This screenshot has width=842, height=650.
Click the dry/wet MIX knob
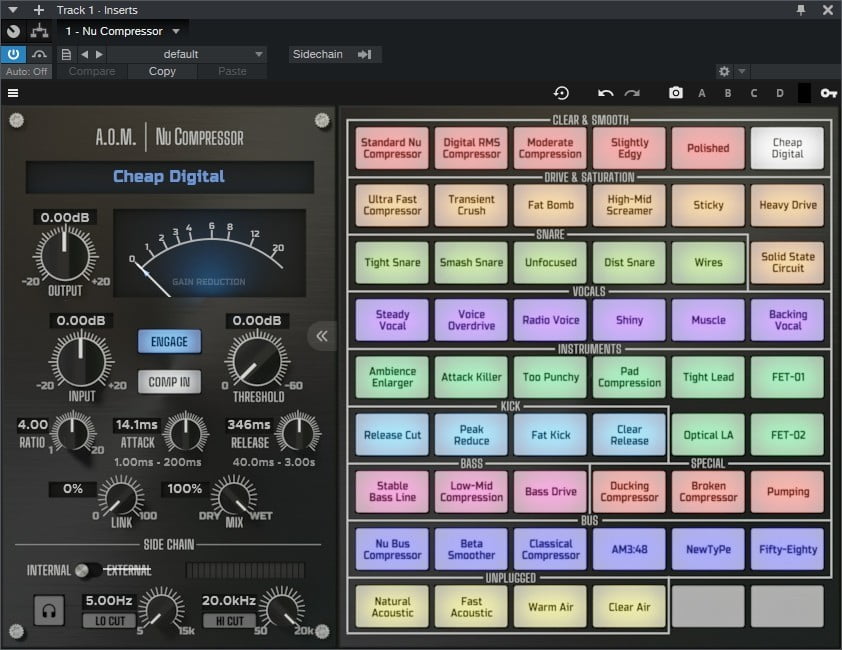[x=234, y=496]
